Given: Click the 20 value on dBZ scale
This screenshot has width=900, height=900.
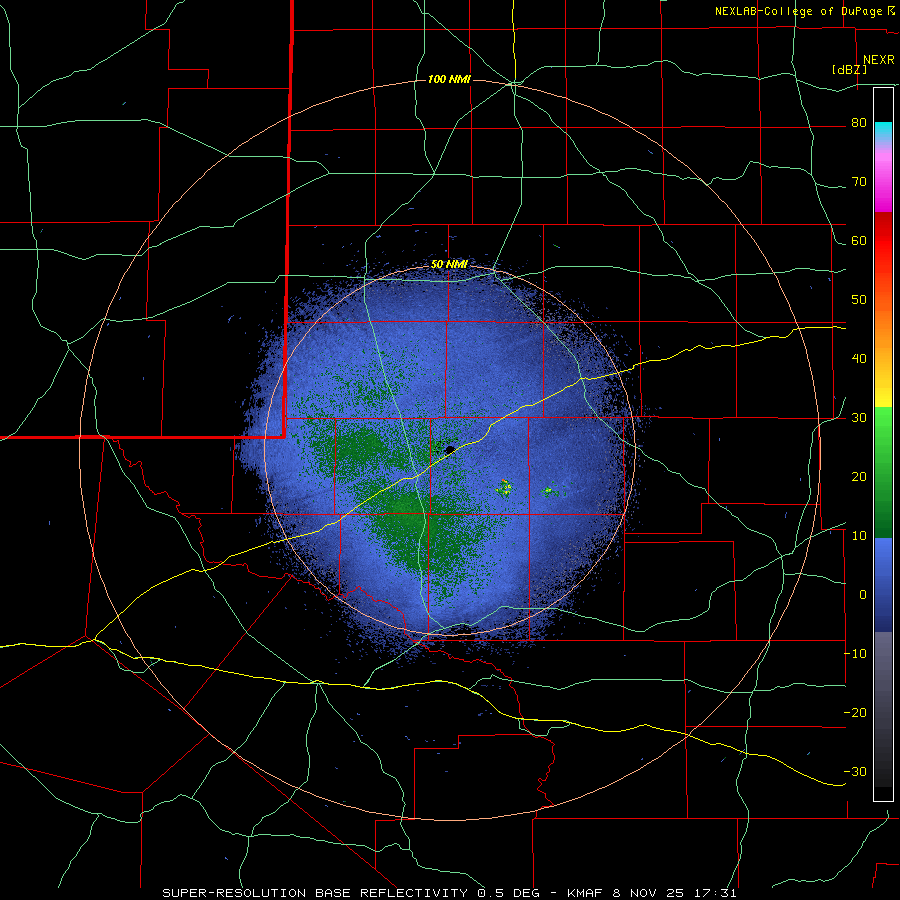Looking at the screenshot, I should (x=859, y=477).
